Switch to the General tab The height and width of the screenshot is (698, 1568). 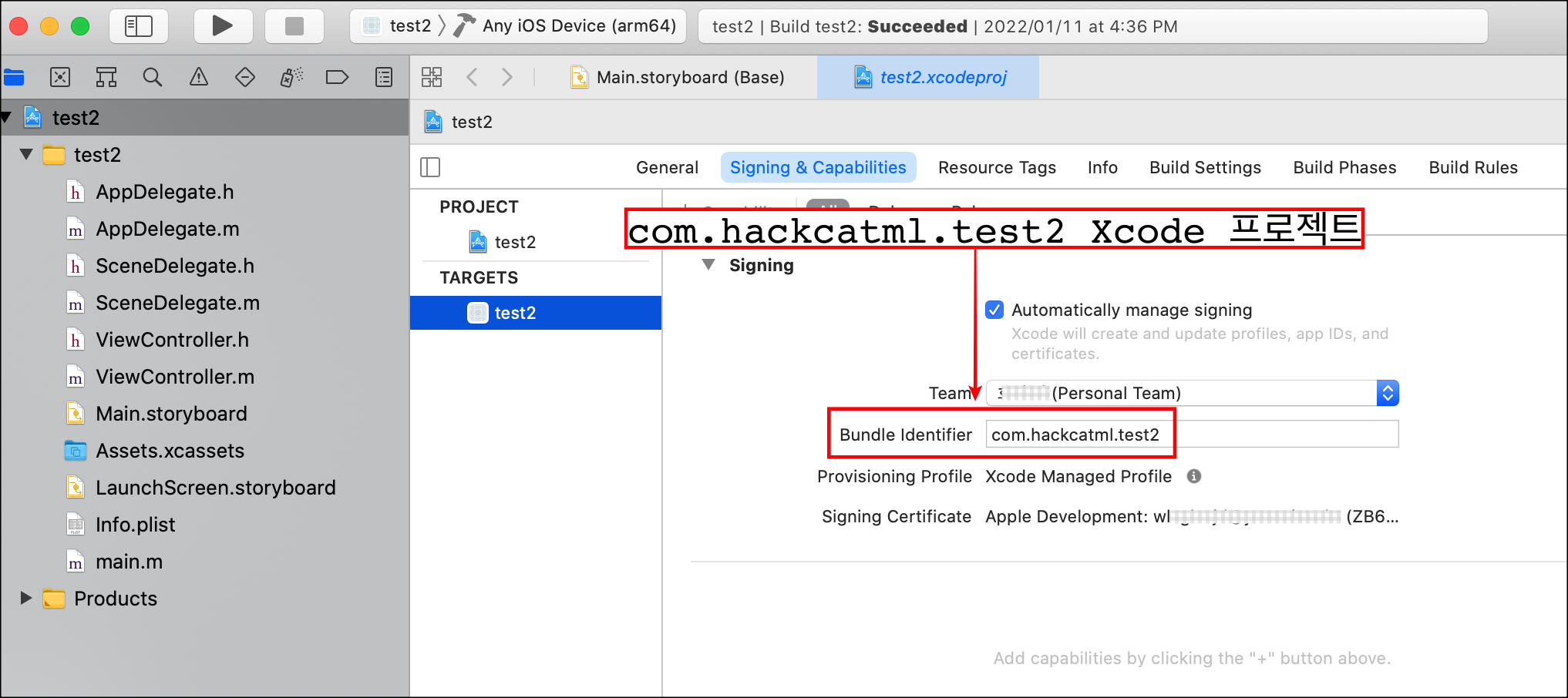[x=667, y=167]
